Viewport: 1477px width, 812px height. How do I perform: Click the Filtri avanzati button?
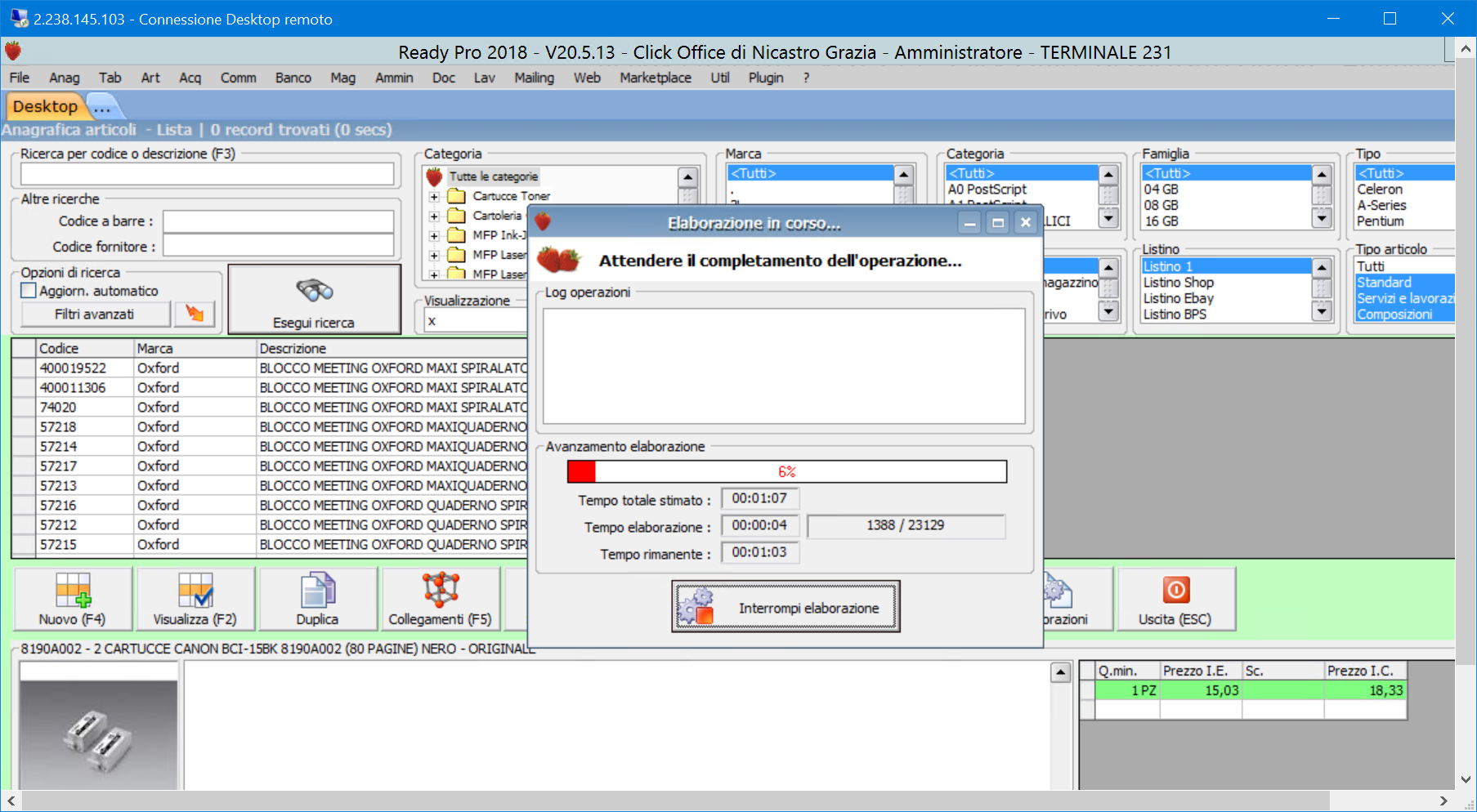tap(95, 314)
